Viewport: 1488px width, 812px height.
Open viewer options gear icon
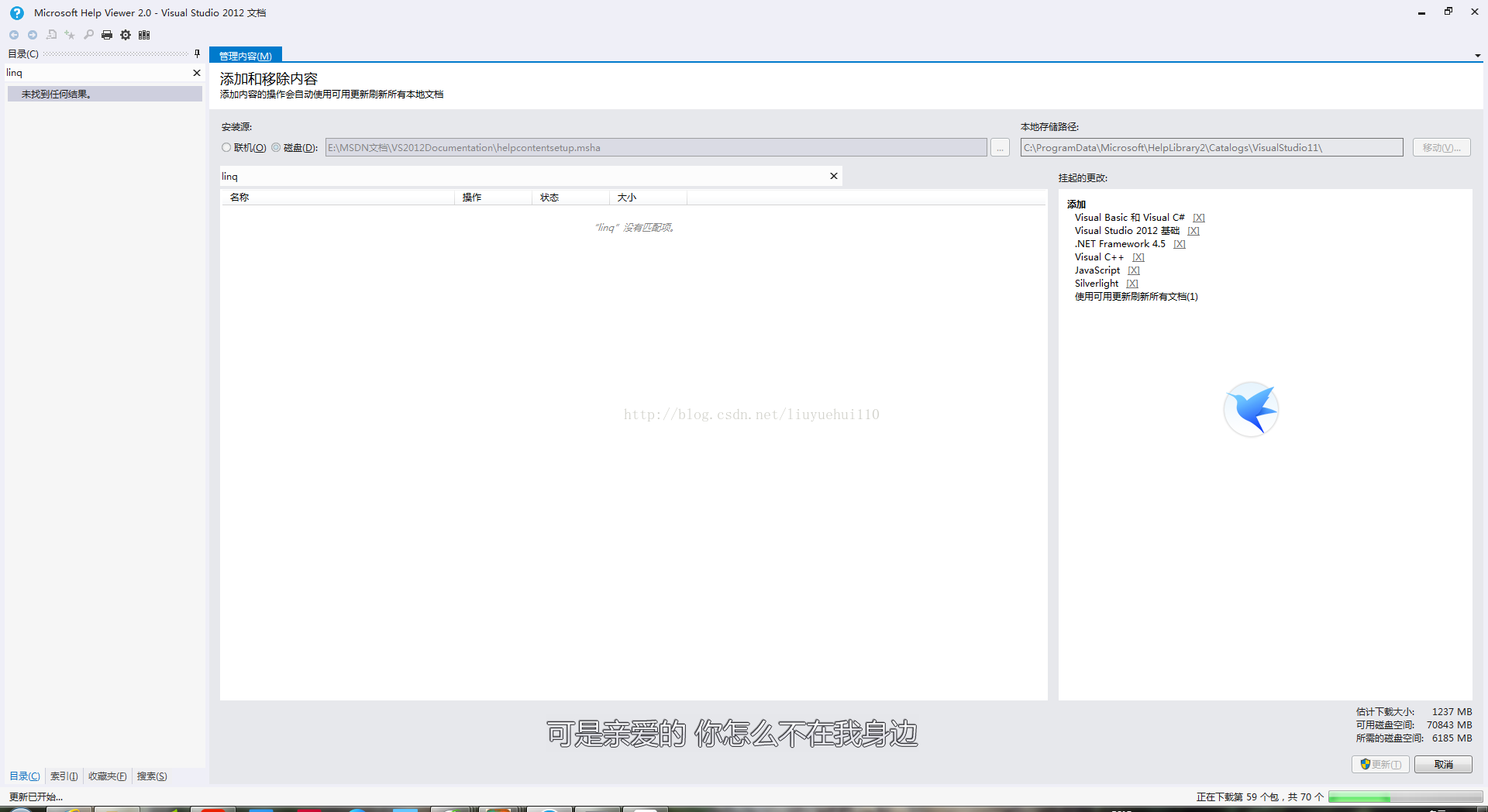pos(126,35)
